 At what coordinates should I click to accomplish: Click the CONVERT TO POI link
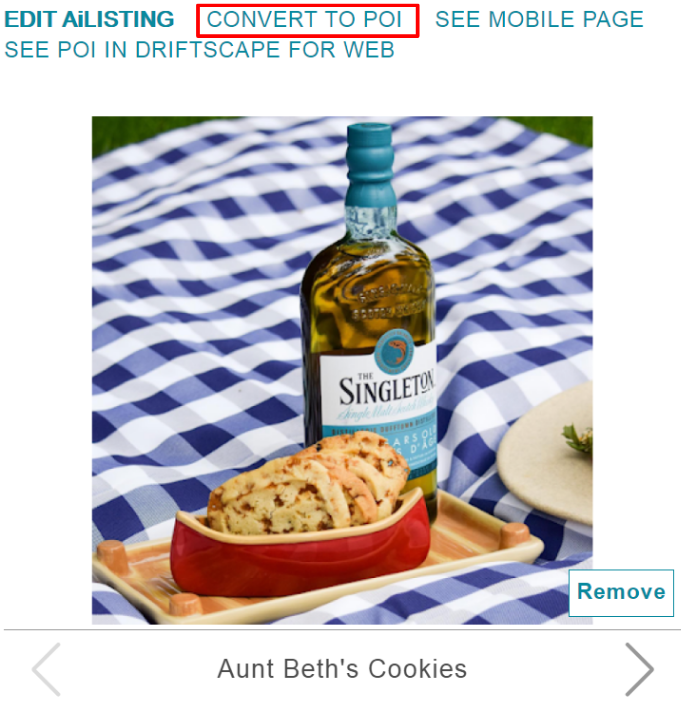pyautogui.click(x=304, y=20)
